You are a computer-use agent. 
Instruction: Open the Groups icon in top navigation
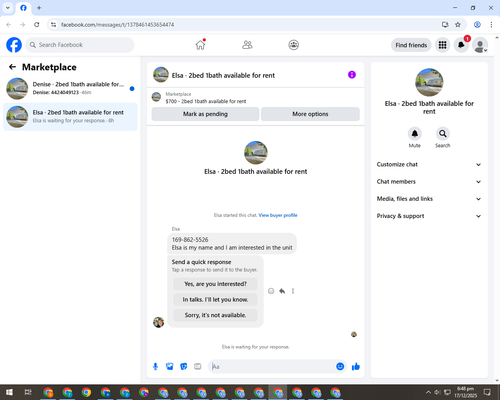click(294, 45)
